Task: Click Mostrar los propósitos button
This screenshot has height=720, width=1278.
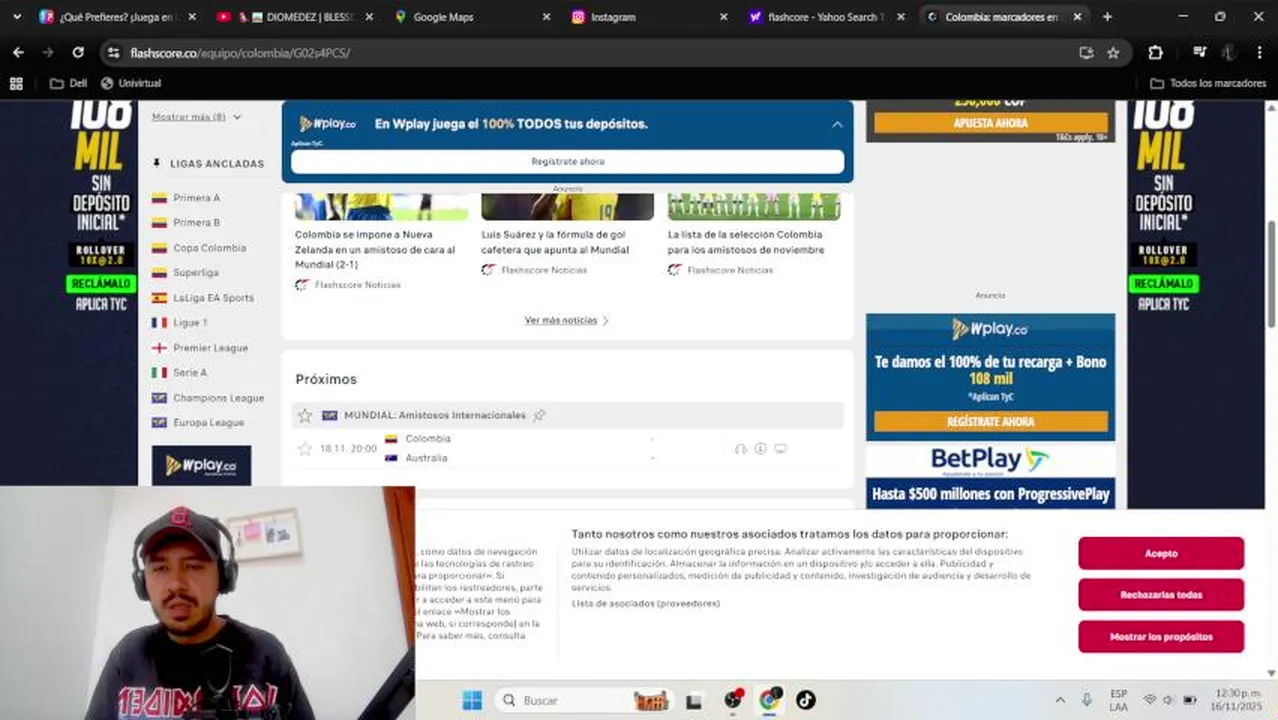Action: tap(1161, 637)
